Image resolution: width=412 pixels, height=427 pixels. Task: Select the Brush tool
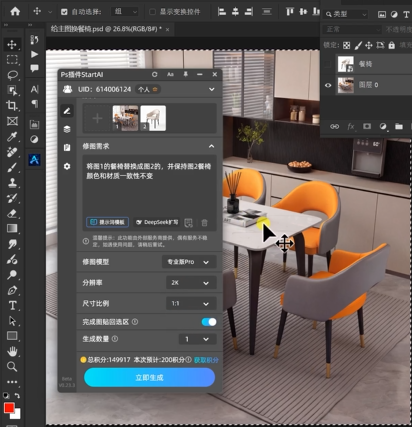click(x=12, y=167)
